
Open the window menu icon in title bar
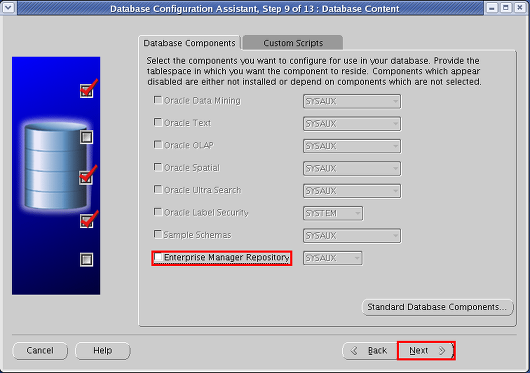point(8,8)
